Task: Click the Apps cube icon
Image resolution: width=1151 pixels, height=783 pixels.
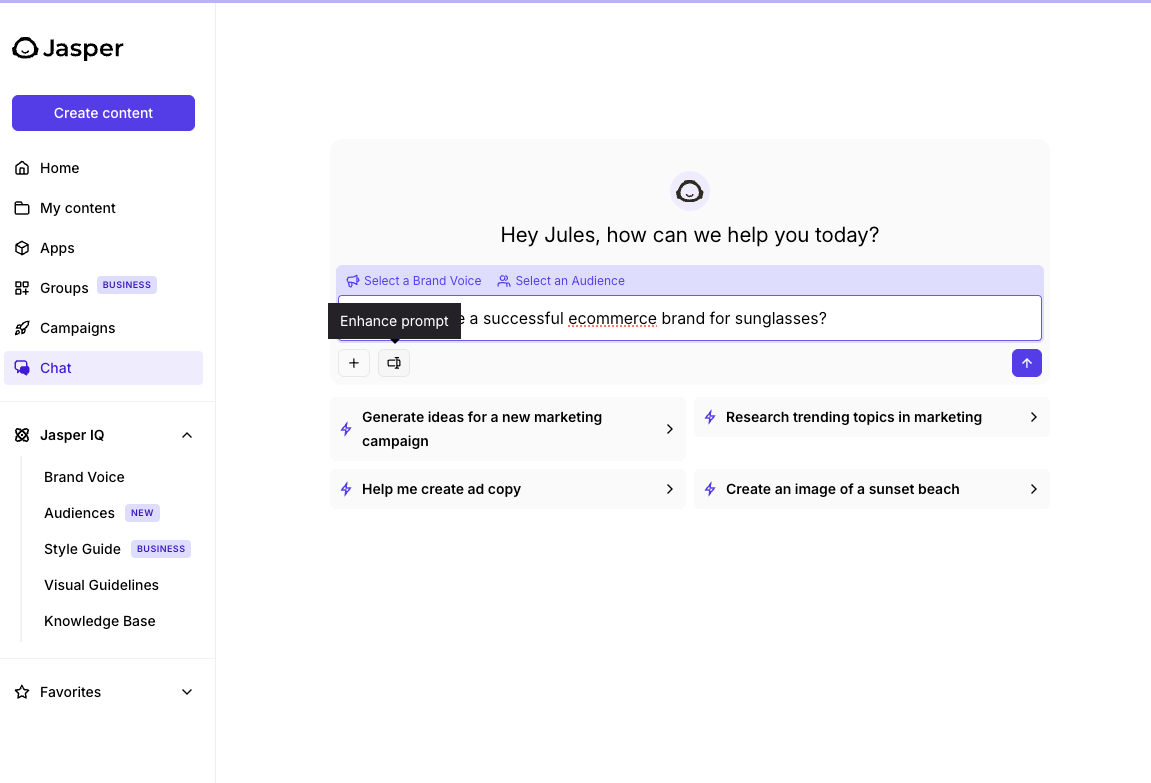Action: (x=22, y=248)
